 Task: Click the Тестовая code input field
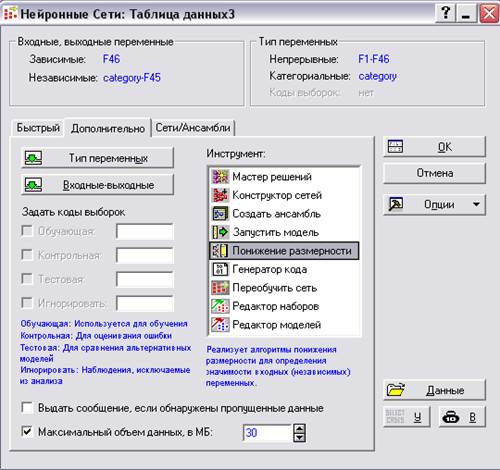pyautogui.click(x=145, y=279)
